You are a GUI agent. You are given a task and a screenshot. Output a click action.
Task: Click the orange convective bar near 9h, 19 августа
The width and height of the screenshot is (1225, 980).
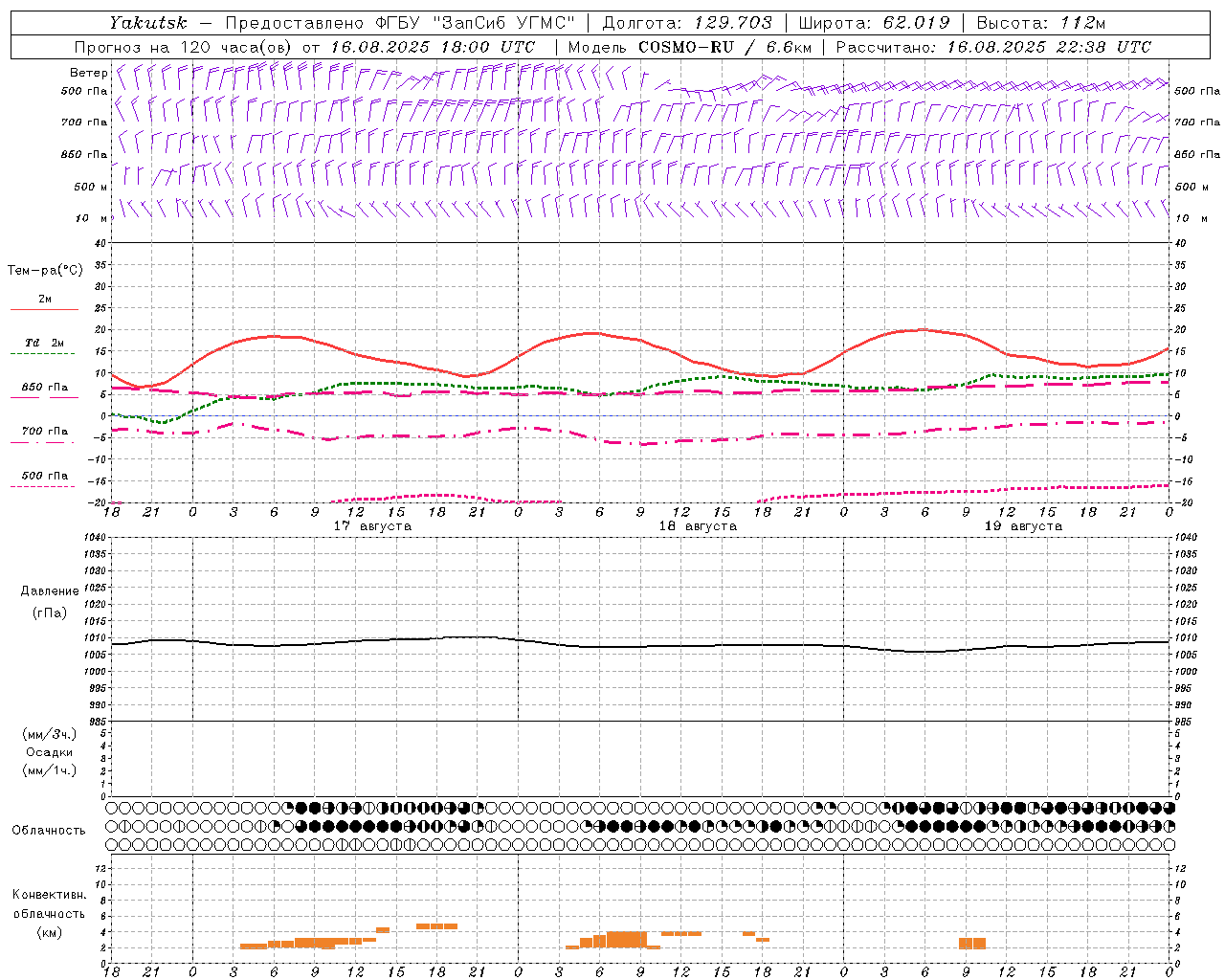tap(972, 943)
